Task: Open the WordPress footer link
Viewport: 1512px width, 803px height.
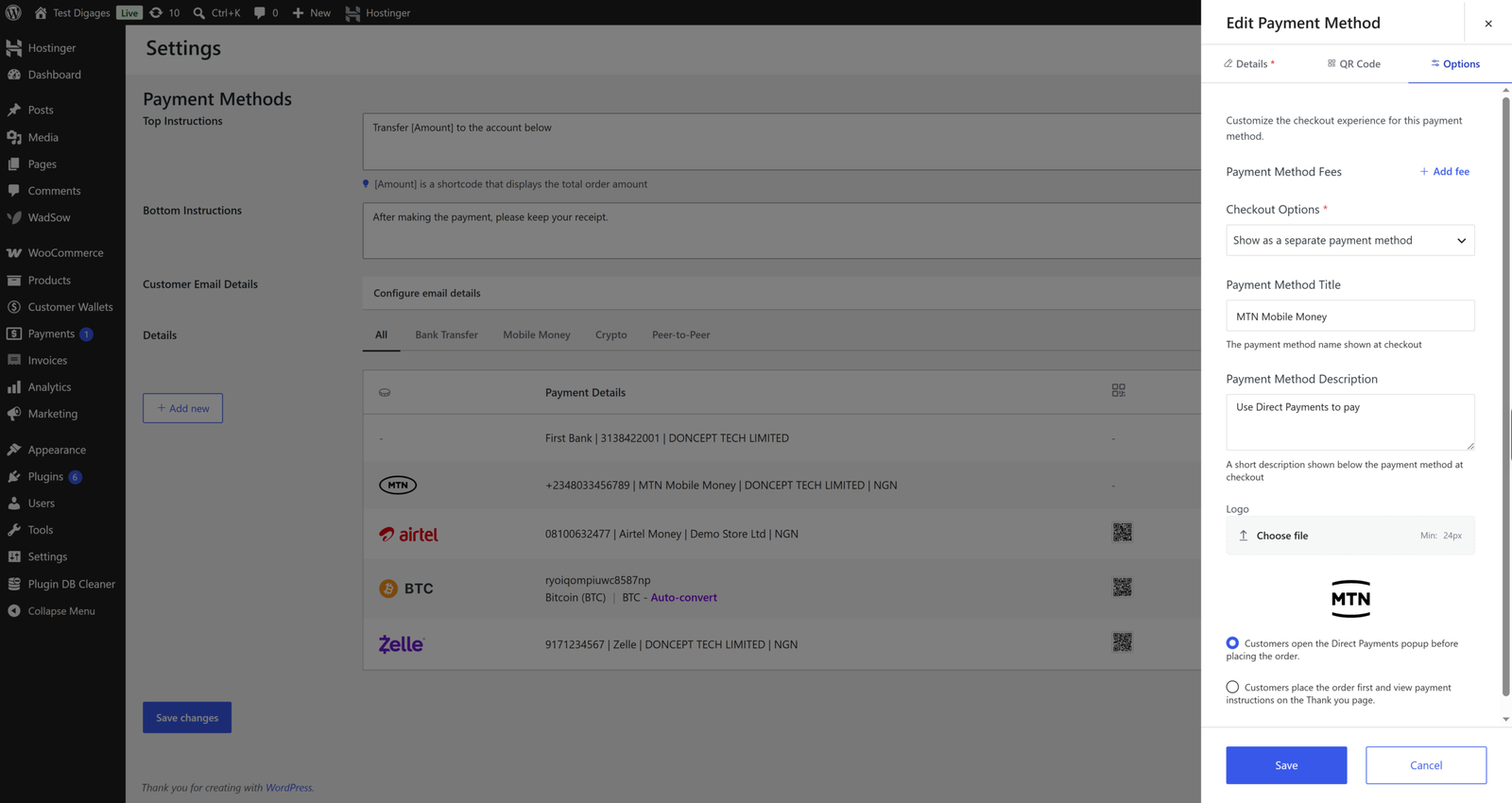Action: click(288, 788)
